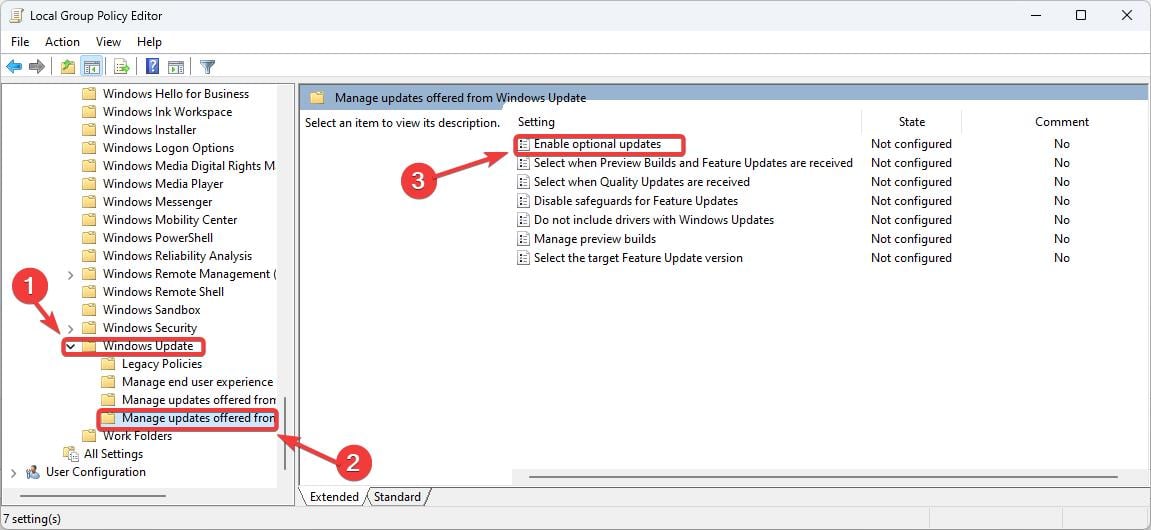This screenshot has width=1151, height=530.
Task: Select the Windows Update folder label
Action: 148,346
